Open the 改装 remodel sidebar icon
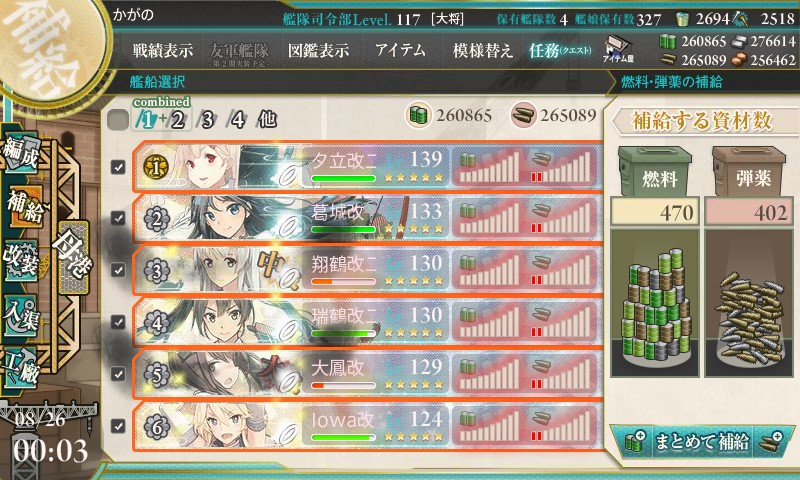800x480 pixels. coord(21,260)
